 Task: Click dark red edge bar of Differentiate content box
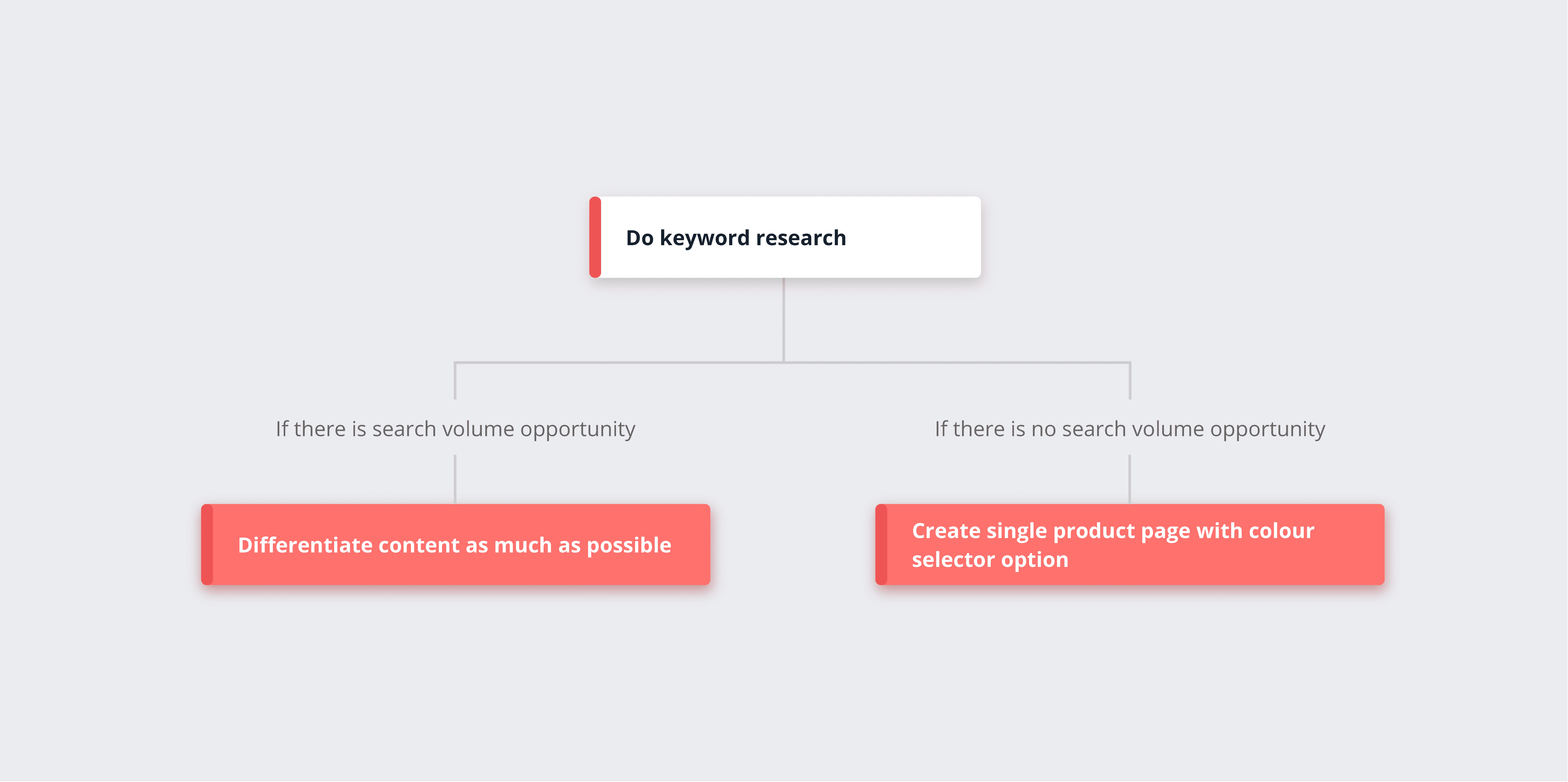click(x=207, y=544)
